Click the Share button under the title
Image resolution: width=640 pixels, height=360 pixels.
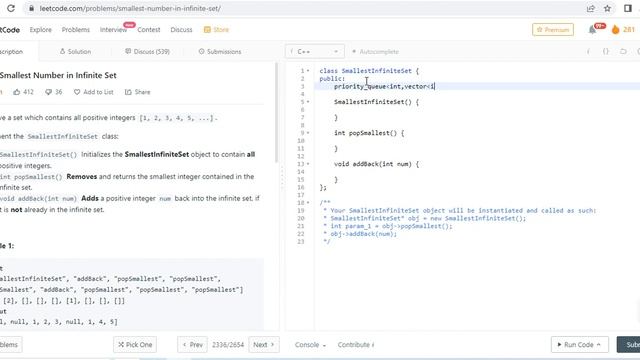(138, 92)
